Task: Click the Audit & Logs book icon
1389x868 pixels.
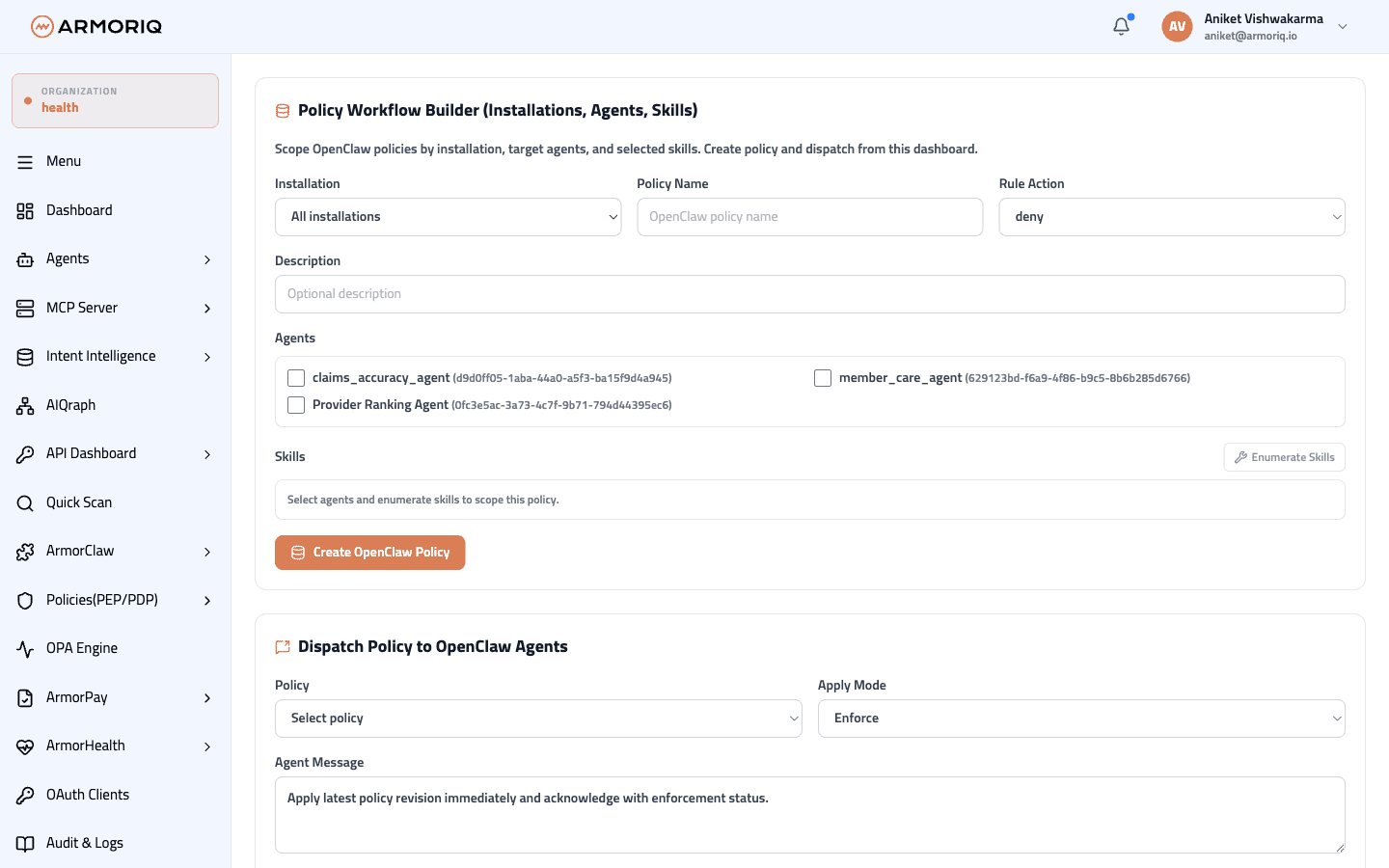Action: point(25,844)
